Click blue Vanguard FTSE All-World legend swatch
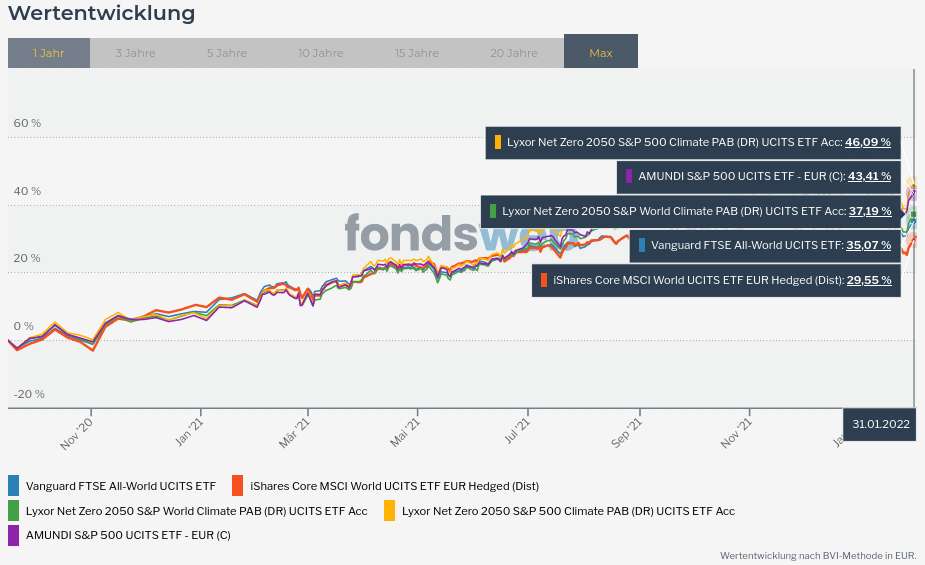 (x=14, y=486)
